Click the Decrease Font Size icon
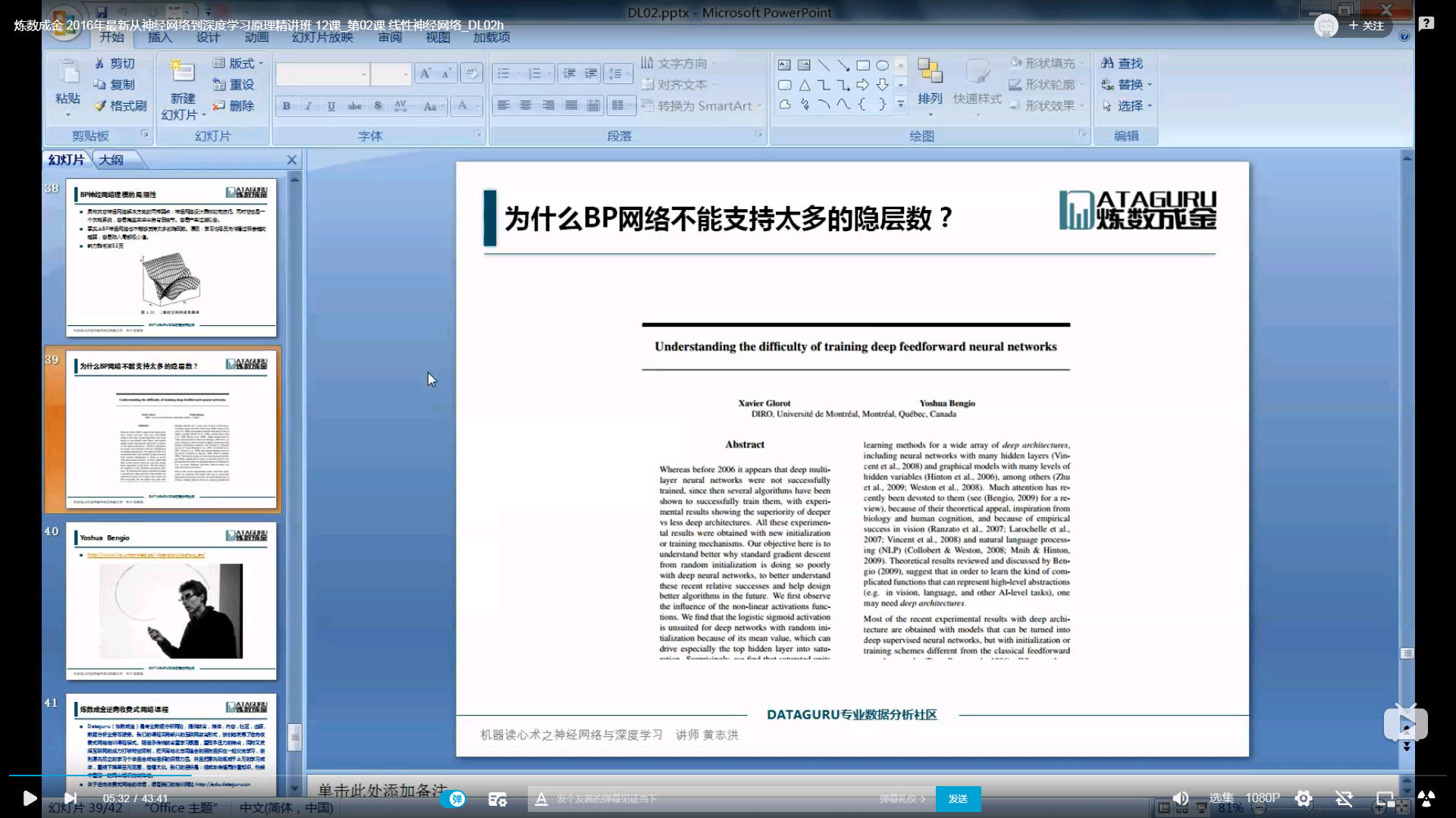This screenshot has height=818, width=1456. [447, 74]
